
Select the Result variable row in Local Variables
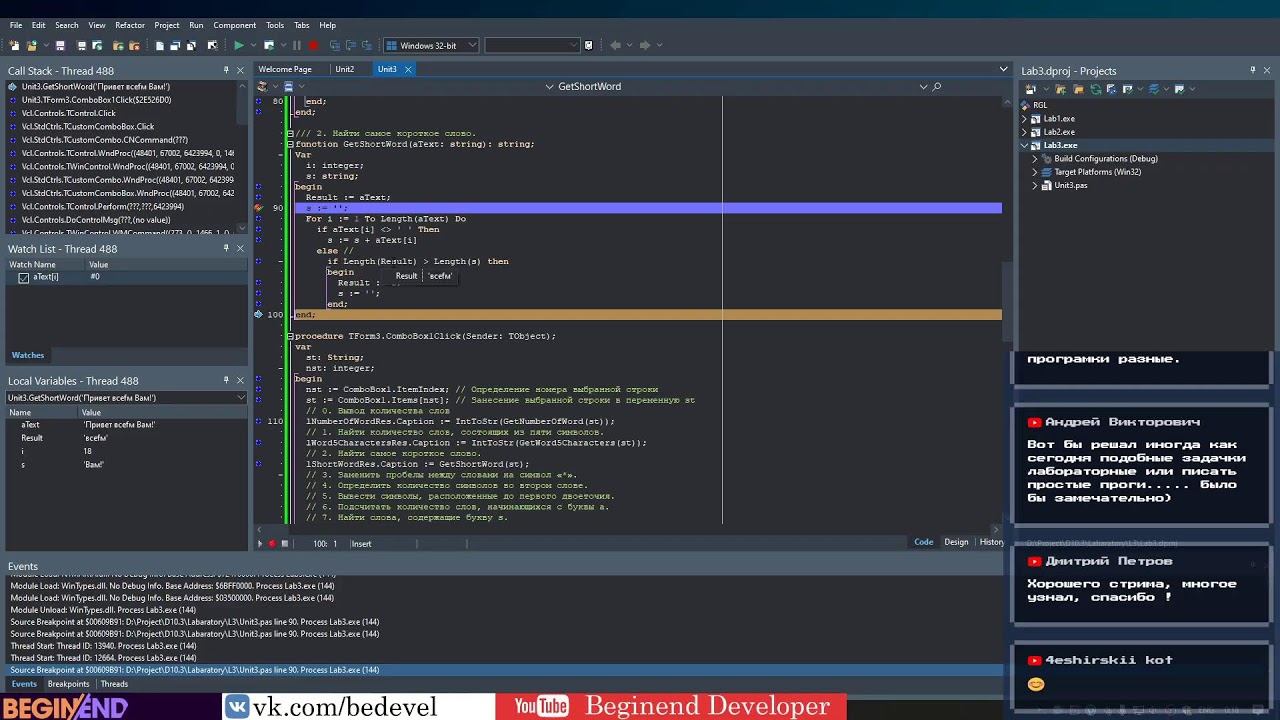pyautogui.click(x=125, y=438)
